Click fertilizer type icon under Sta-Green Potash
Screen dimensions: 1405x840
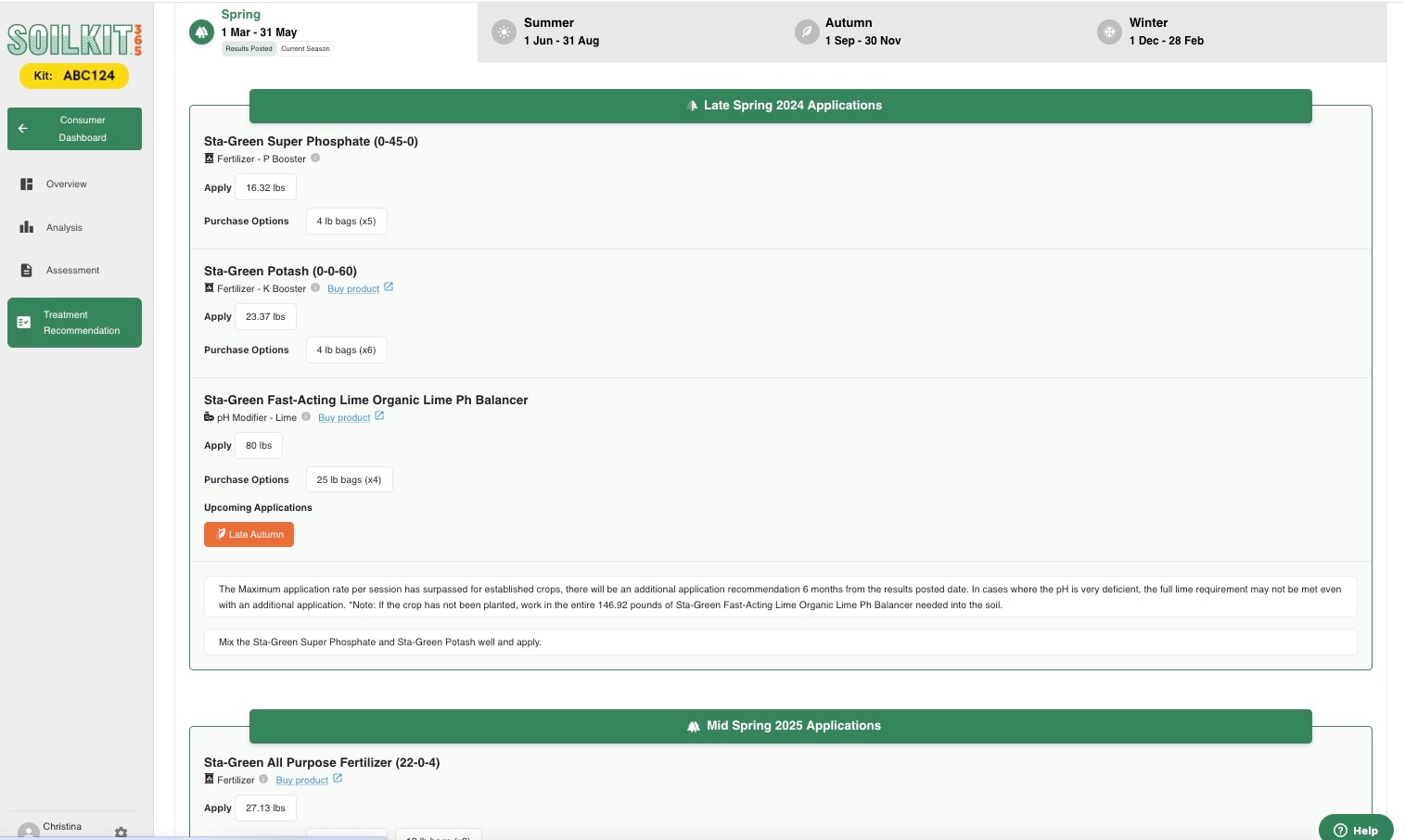[209, 288]
